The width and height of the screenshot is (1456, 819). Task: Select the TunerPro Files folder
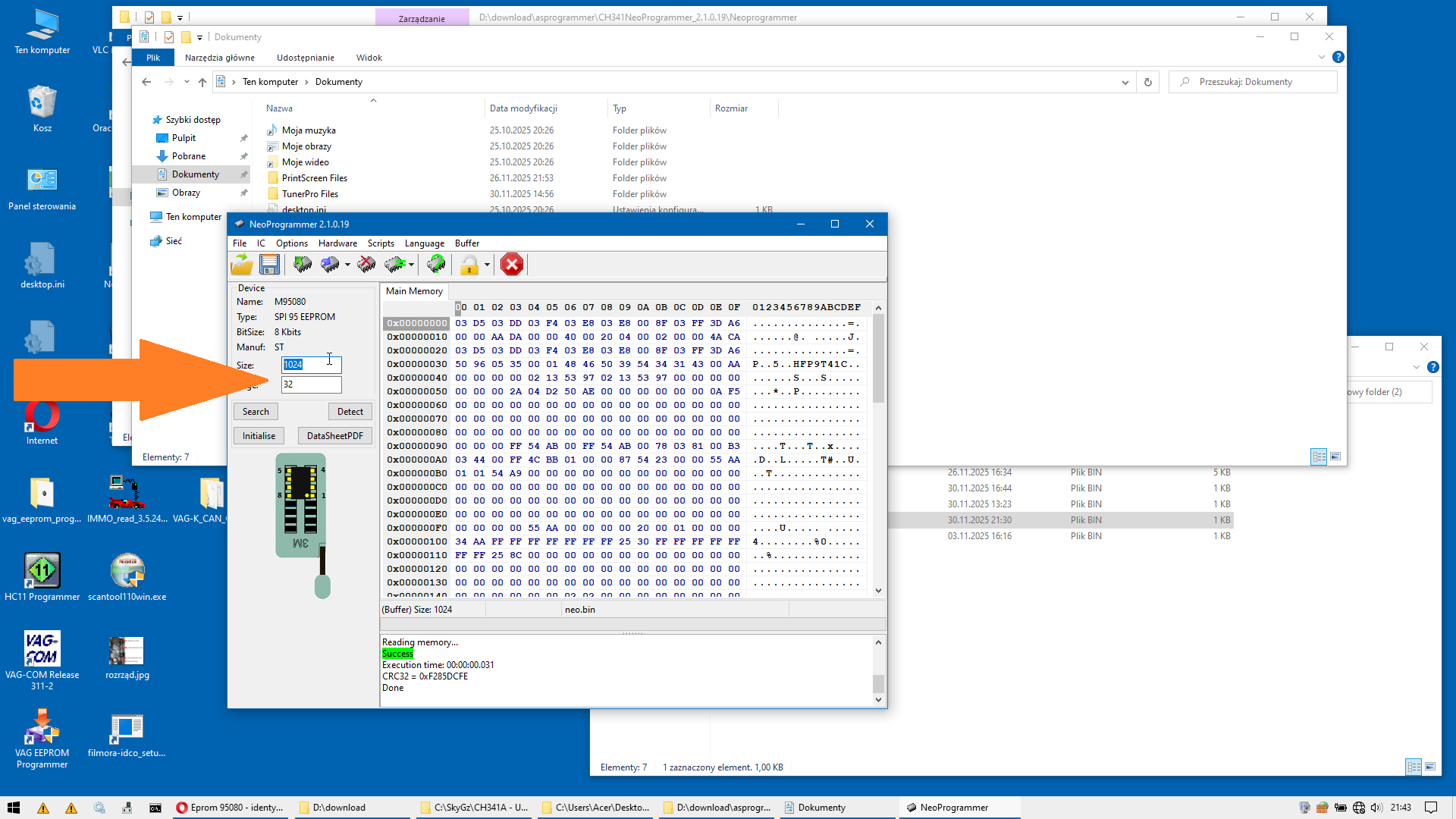pos(310,194)
